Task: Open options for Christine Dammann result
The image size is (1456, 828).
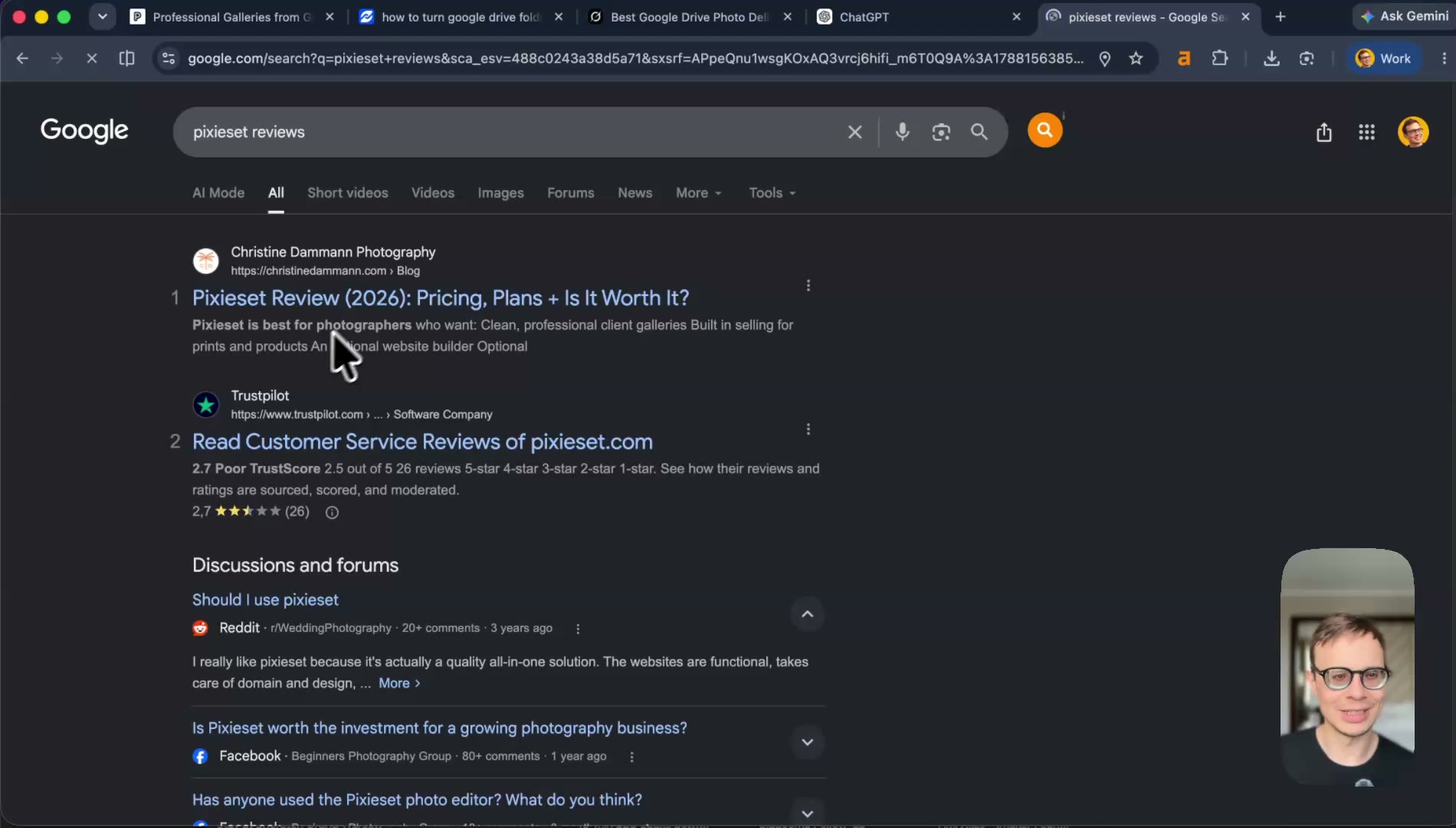Action: tap(808, 285)
